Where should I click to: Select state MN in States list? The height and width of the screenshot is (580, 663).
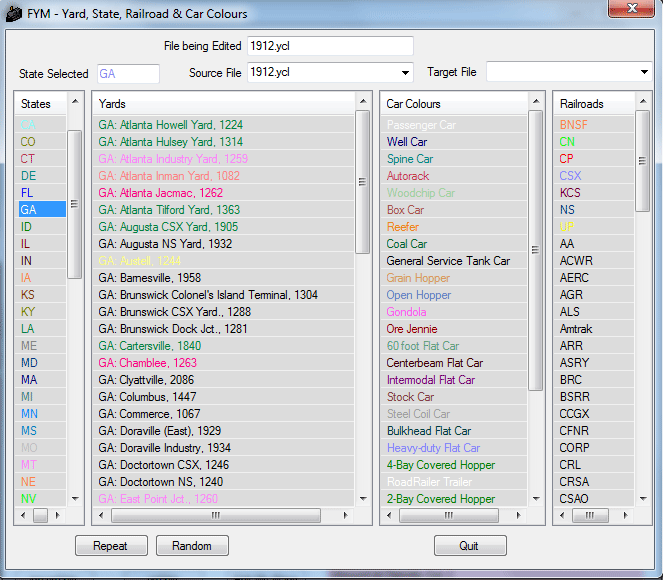41,413
